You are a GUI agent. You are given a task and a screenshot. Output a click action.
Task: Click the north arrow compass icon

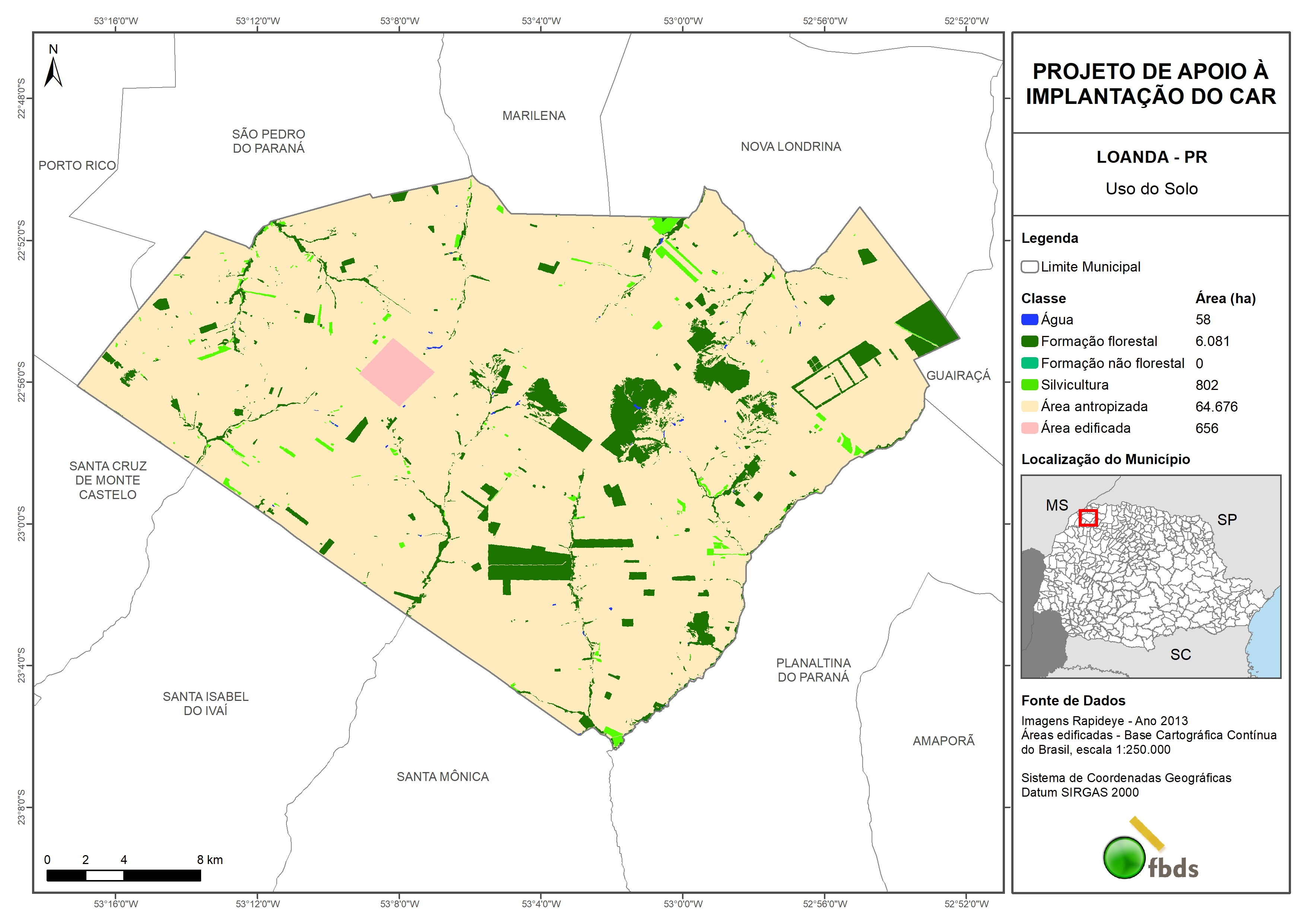tap(53, 71)
